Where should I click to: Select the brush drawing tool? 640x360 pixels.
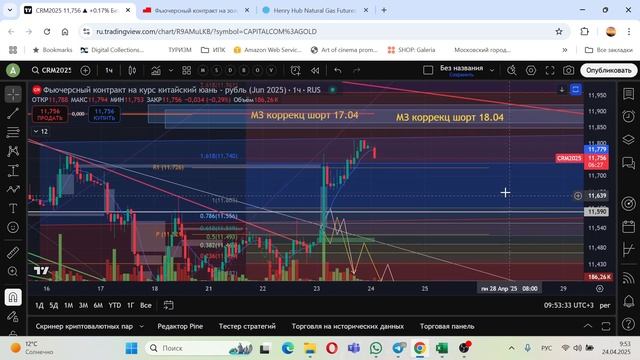(13, 189)
